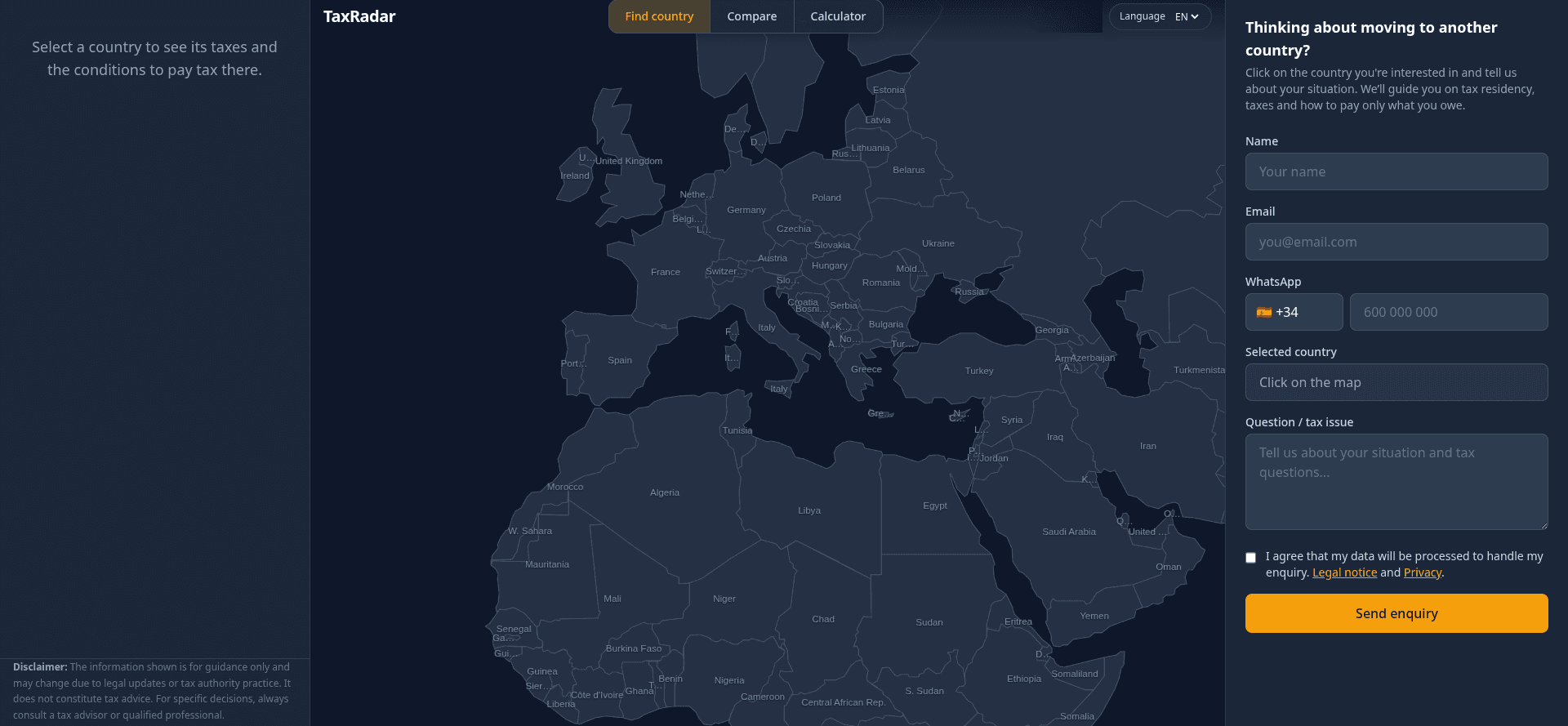Select Ukraine on the map

(x=938, y=243)
